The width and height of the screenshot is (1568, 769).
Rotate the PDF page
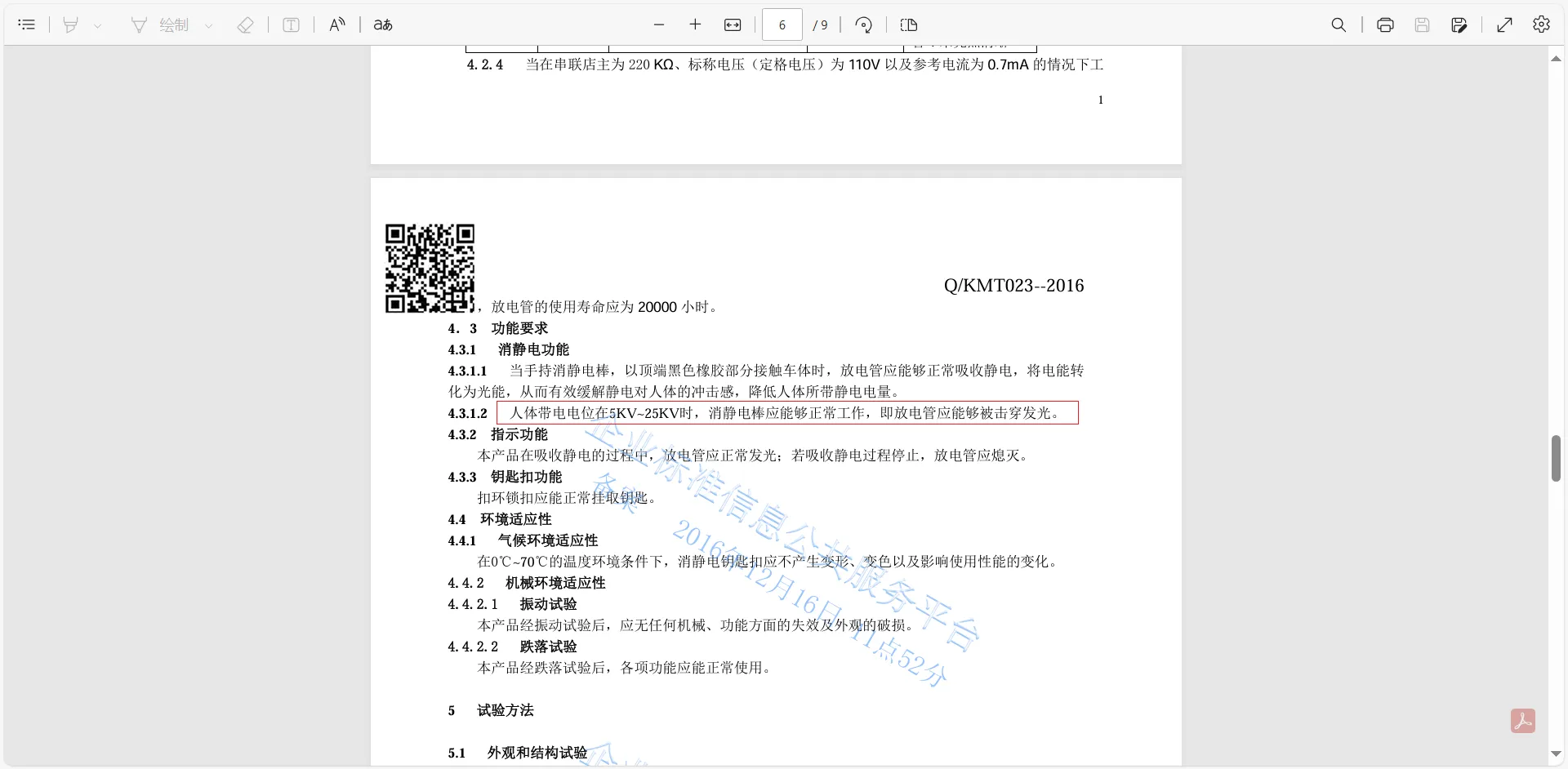(x=863, y=24)
